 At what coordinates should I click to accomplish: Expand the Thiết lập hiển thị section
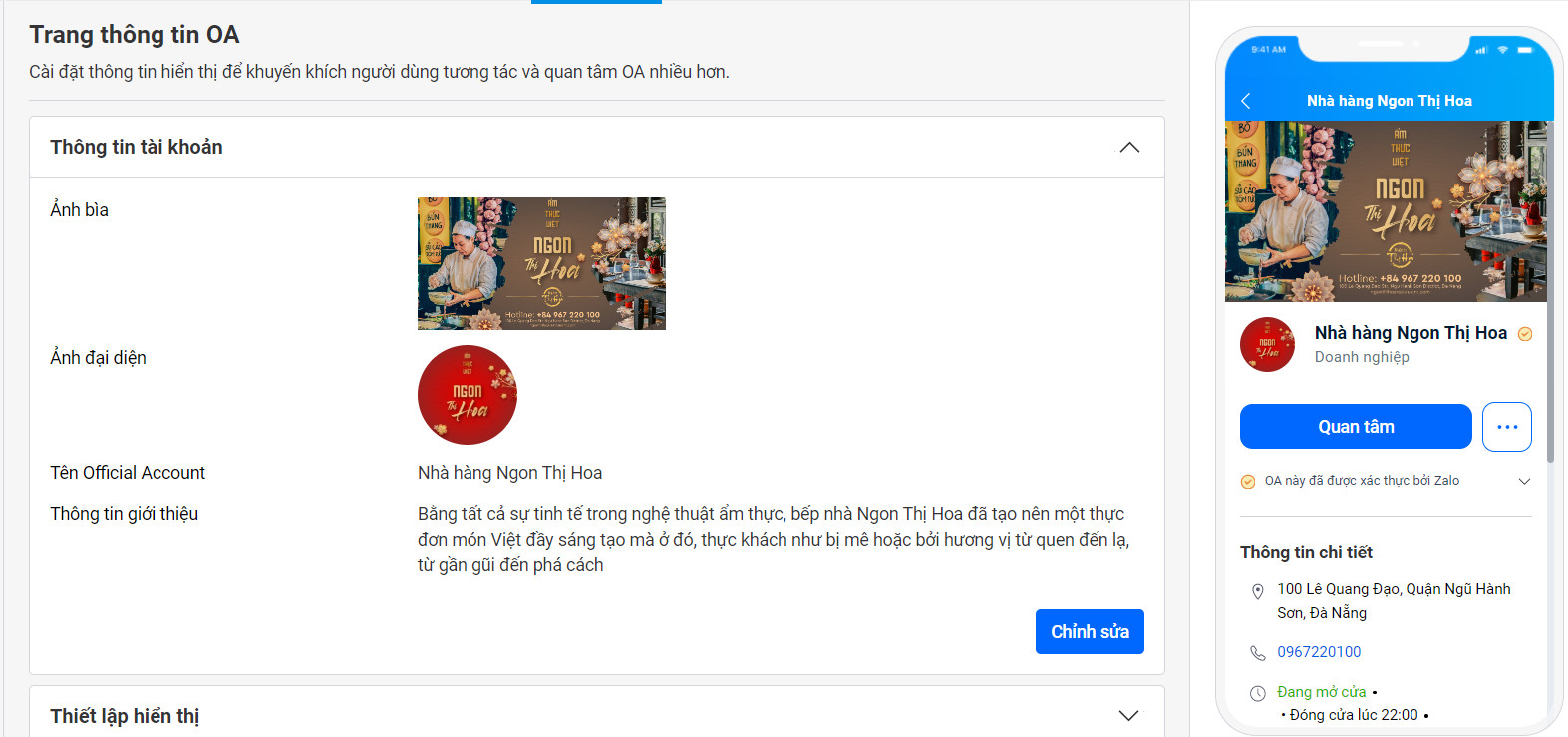coord(1128,716)
